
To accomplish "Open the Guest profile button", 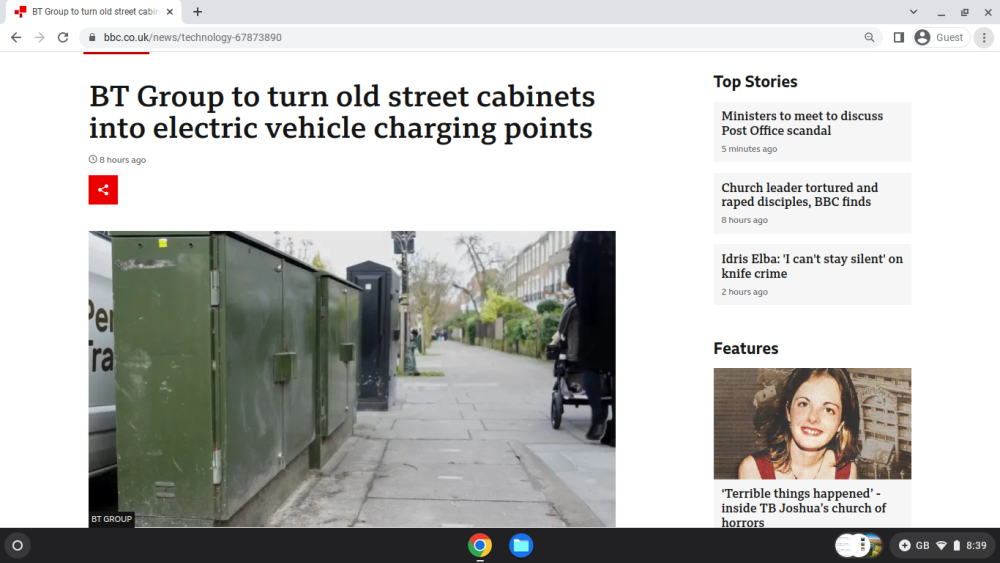I will coord(941,38).
